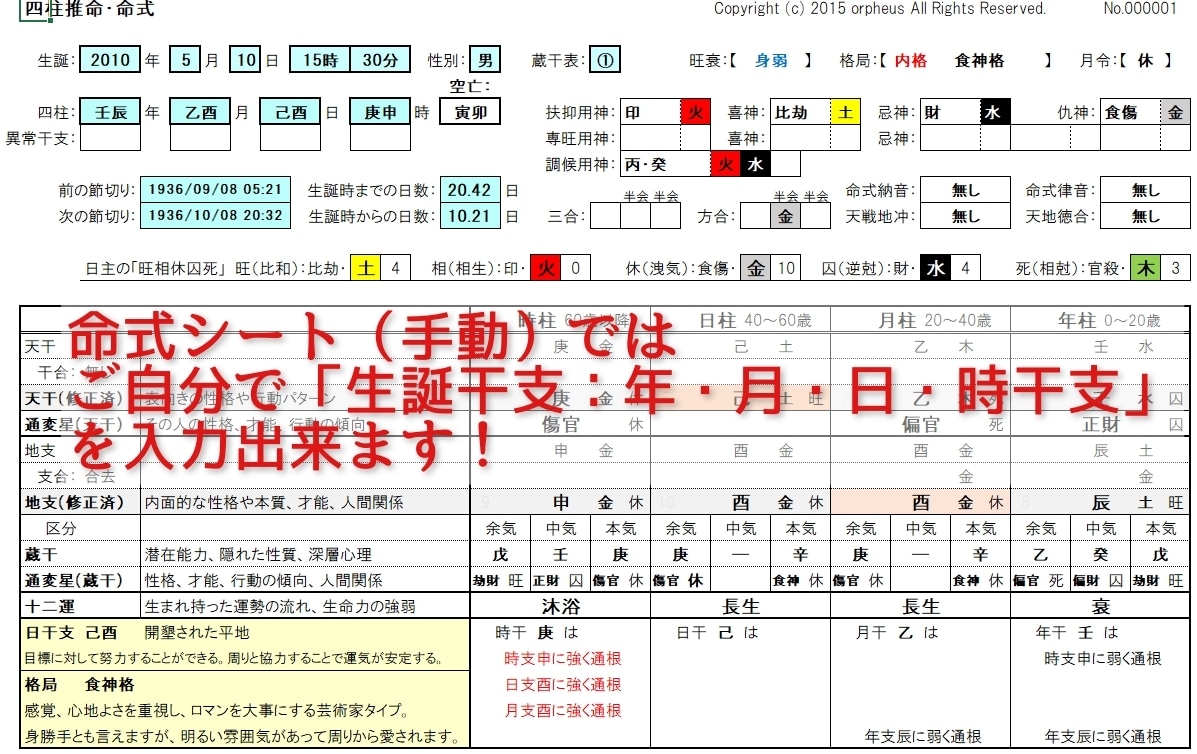Image resolution: width=1197 pixels, height=754 pixels.
Task: Select the birth day cell containing 10
Action: pos(246,60)
